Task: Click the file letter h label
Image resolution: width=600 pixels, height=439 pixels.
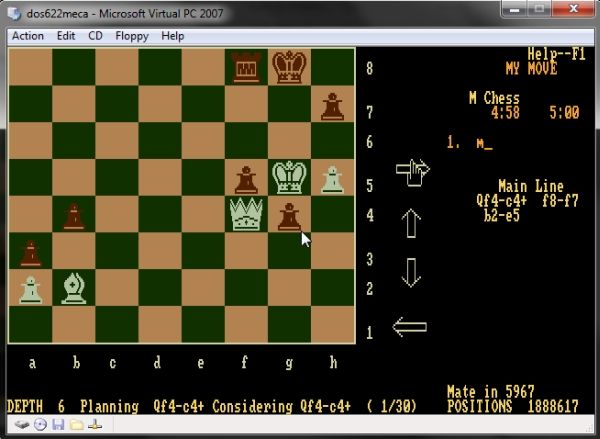Action: [333, 362]
